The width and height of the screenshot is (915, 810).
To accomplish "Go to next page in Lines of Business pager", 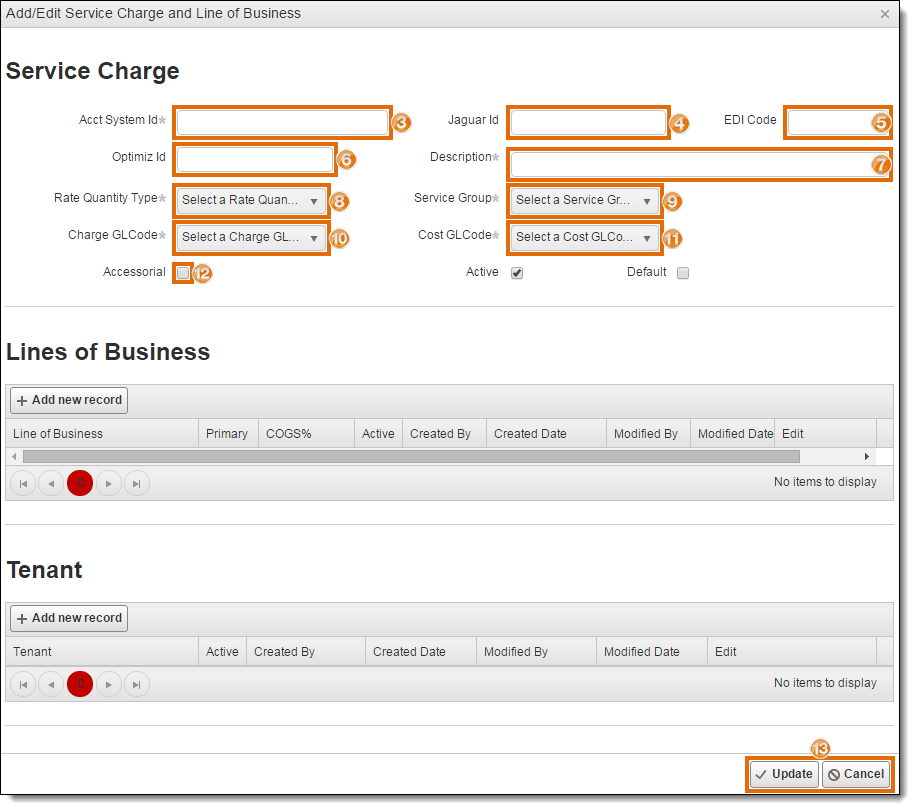I will click(109, 484).
